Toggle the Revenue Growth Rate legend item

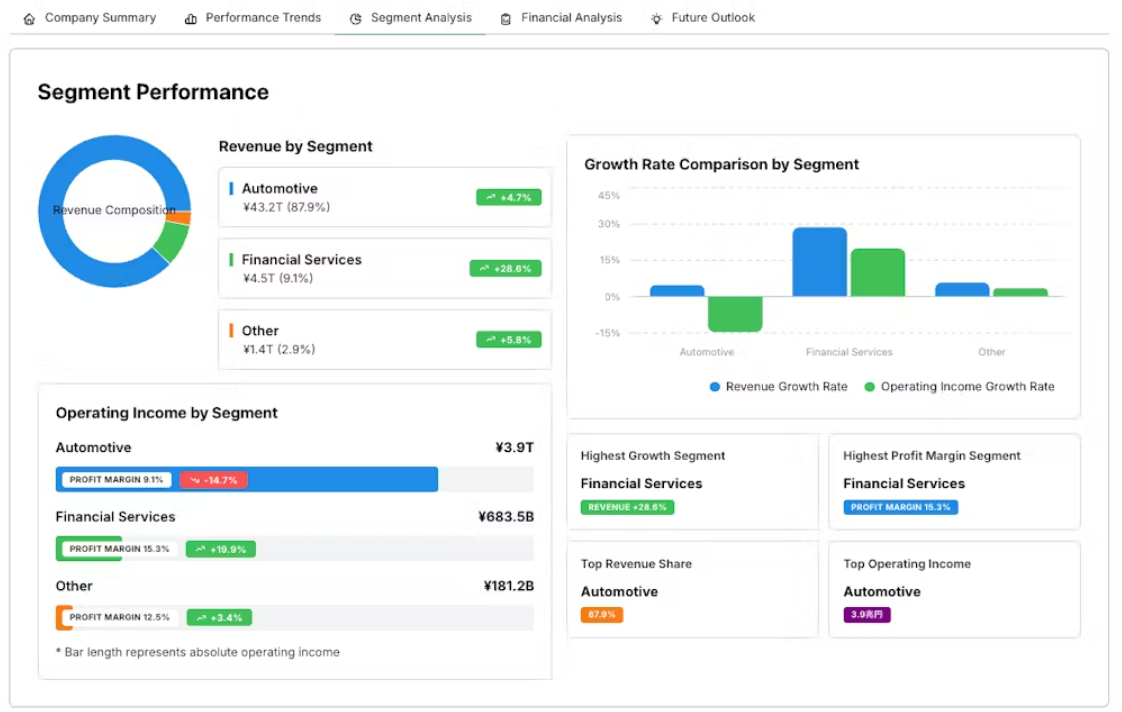(778, 387)
